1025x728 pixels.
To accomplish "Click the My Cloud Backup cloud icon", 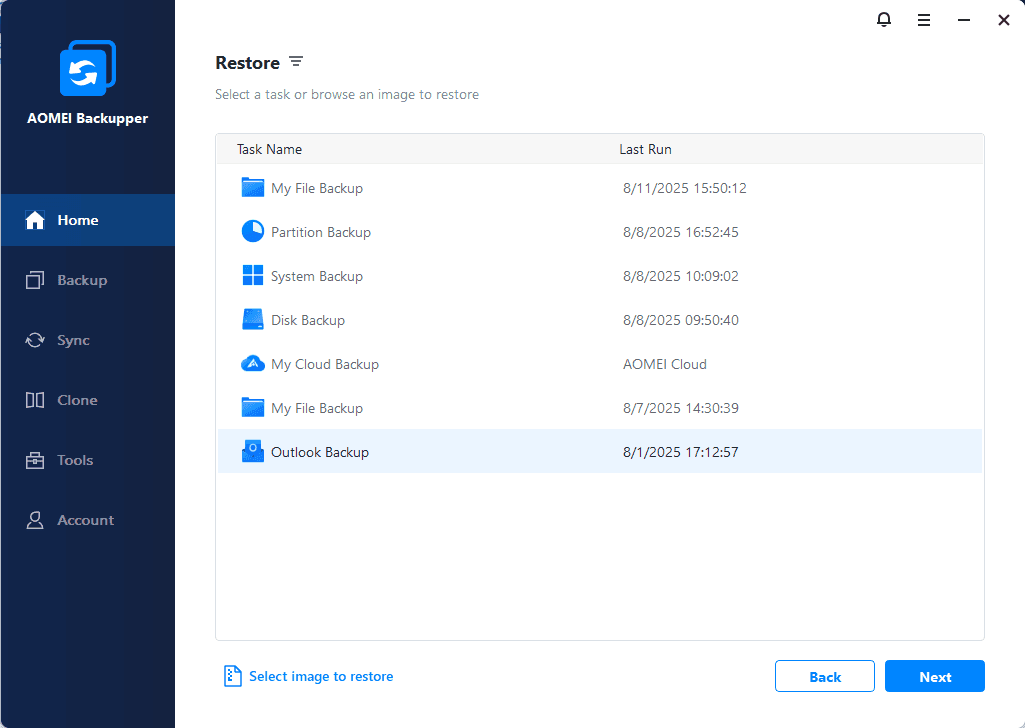I will (x=253, y=364).
